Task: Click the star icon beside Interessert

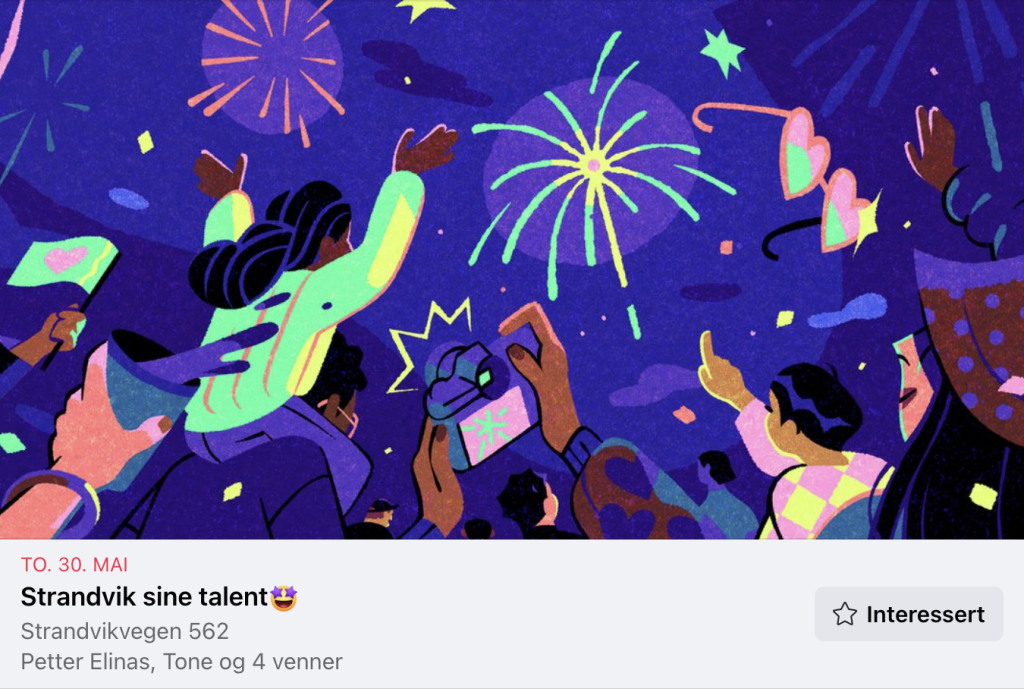Action: pos(844,614)
